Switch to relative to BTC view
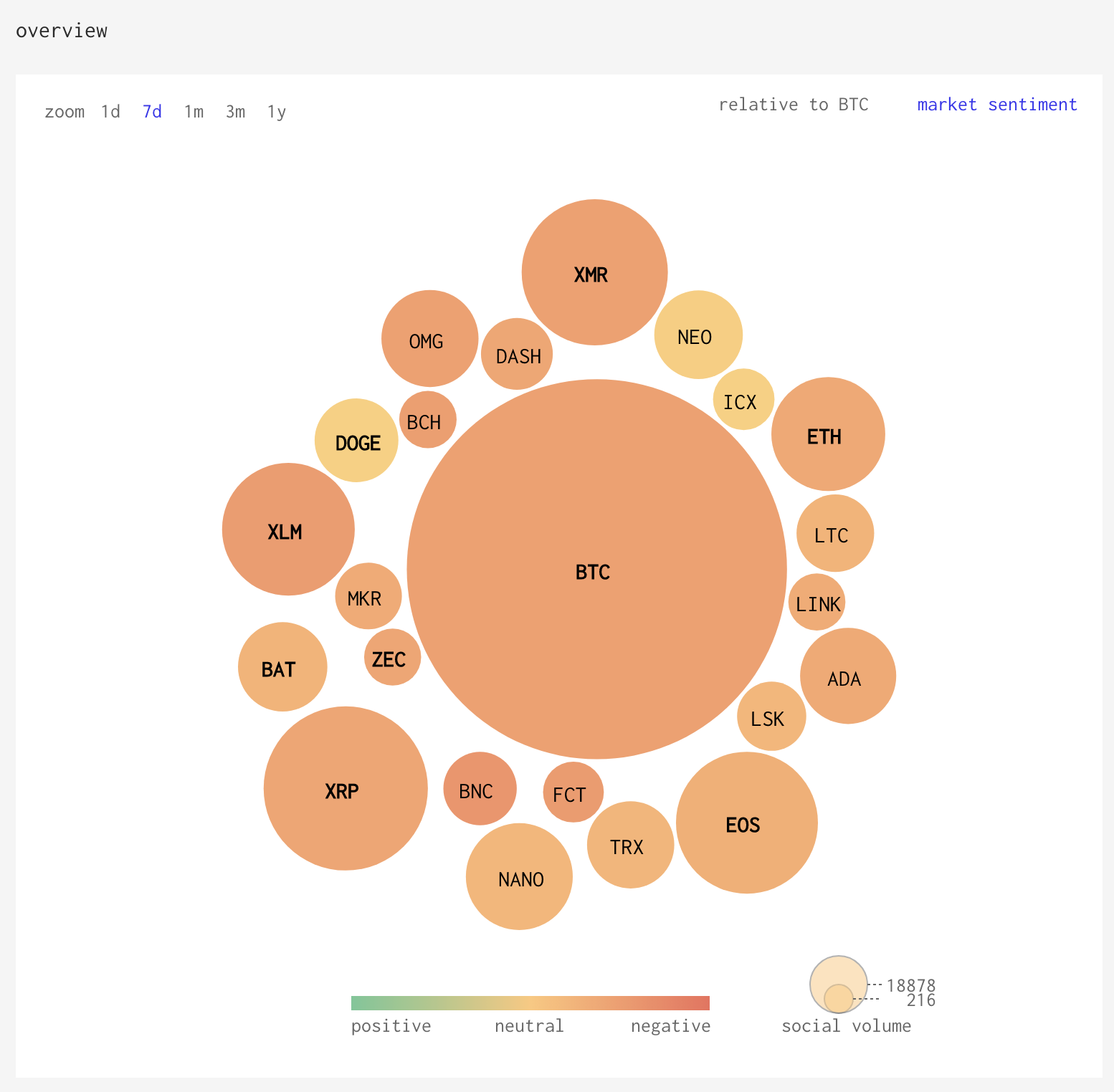Image resolution: width=1114 pixels, height=1092 pixels. pyautogui.click(x=794, y=105)
